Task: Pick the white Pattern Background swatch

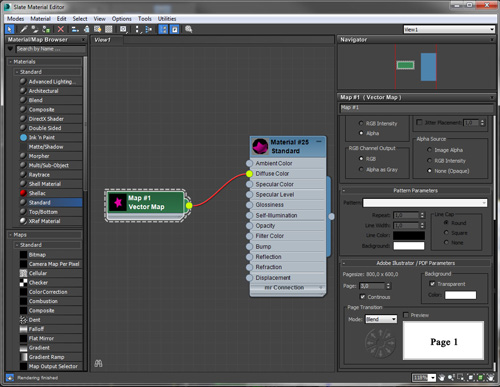Action: coord(409,246)
